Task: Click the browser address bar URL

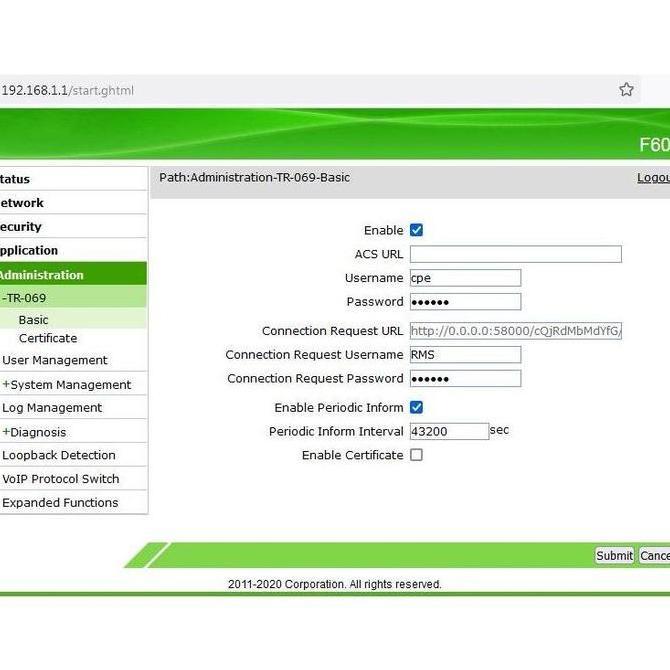Action: point(68,90)
